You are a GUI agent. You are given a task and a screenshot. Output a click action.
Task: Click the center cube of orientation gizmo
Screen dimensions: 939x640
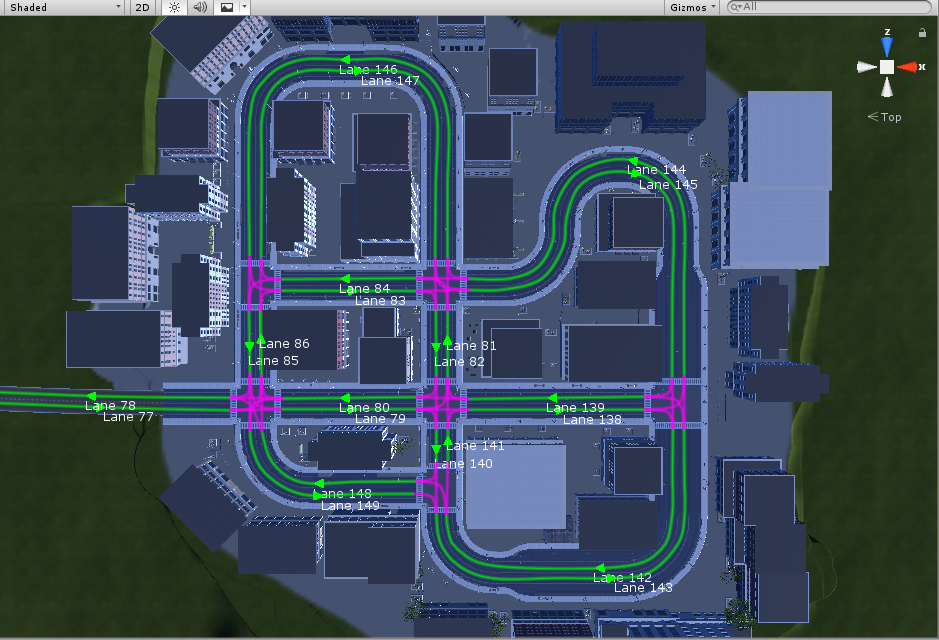[x=887, y=67]
